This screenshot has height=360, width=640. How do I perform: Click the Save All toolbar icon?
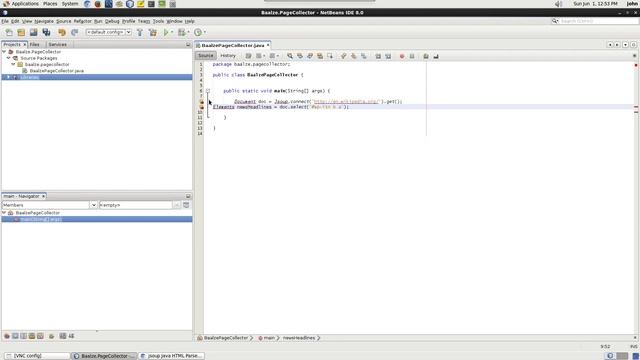46,32
